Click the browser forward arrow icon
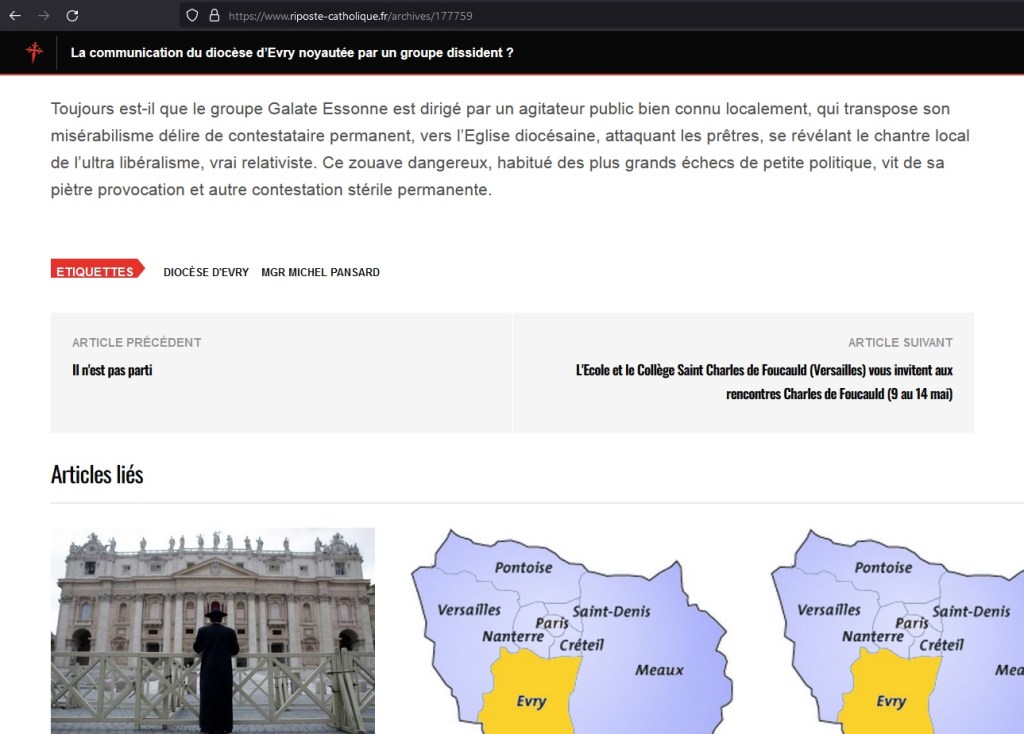This screenshot has height=734, width=1024. pos(42,15)
